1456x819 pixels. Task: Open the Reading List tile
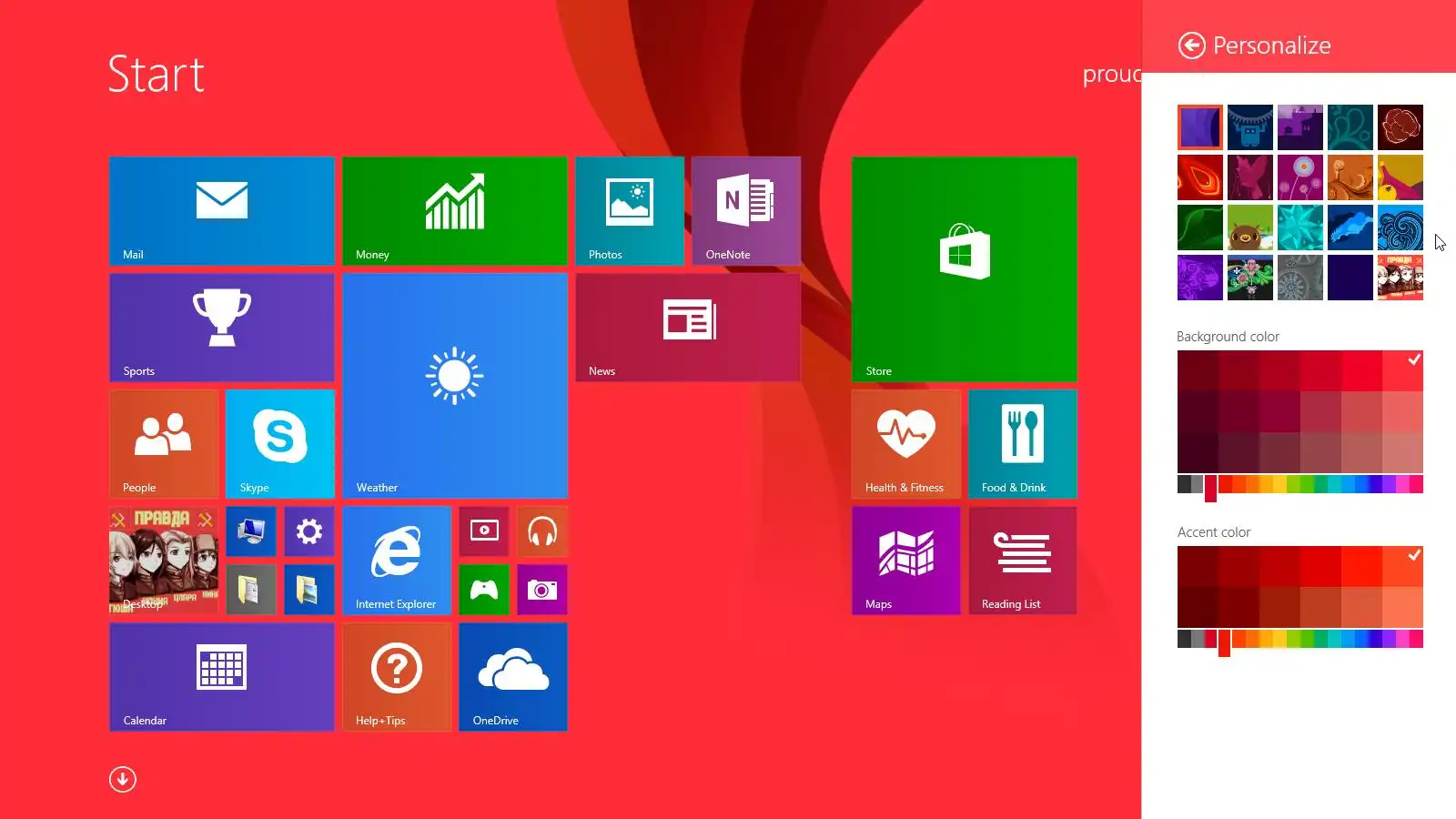(x=1023, y=561)
